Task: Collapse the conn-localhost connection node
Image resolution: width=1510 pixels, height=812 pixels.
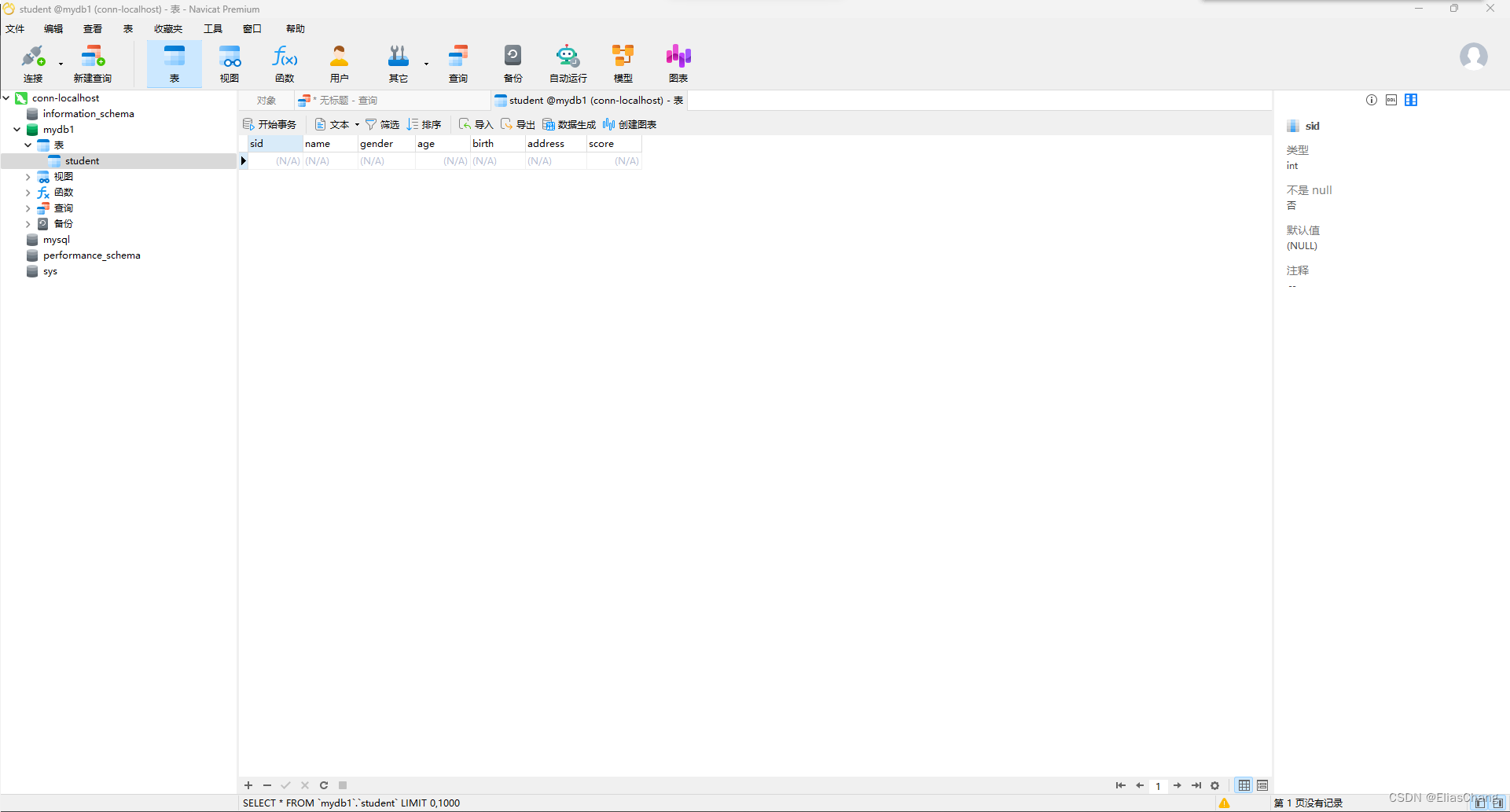Action: pyautogui.click(x=6, y=97)
